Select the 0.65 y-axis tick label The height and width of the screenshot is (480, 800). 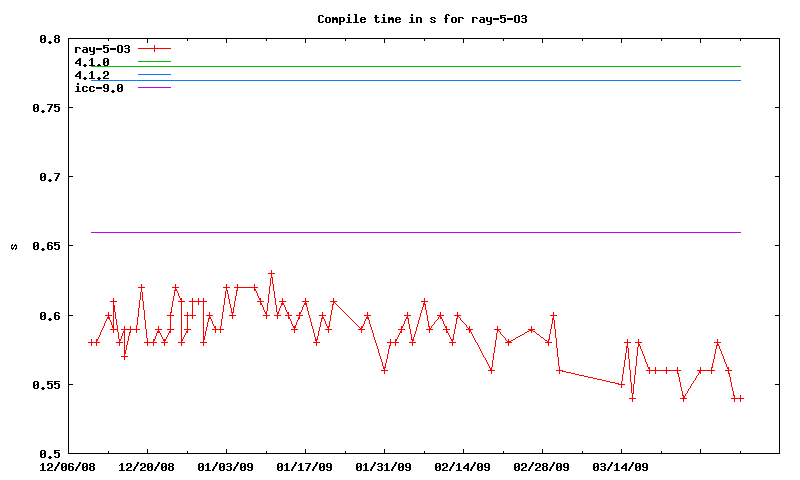click(x=46, y=246)
